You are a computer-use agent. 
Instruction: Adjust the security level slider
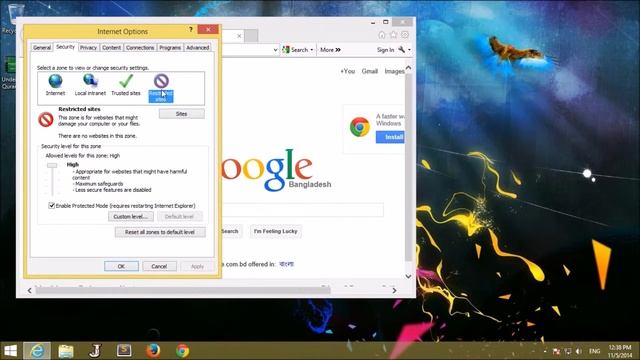(x=52, y=165)
